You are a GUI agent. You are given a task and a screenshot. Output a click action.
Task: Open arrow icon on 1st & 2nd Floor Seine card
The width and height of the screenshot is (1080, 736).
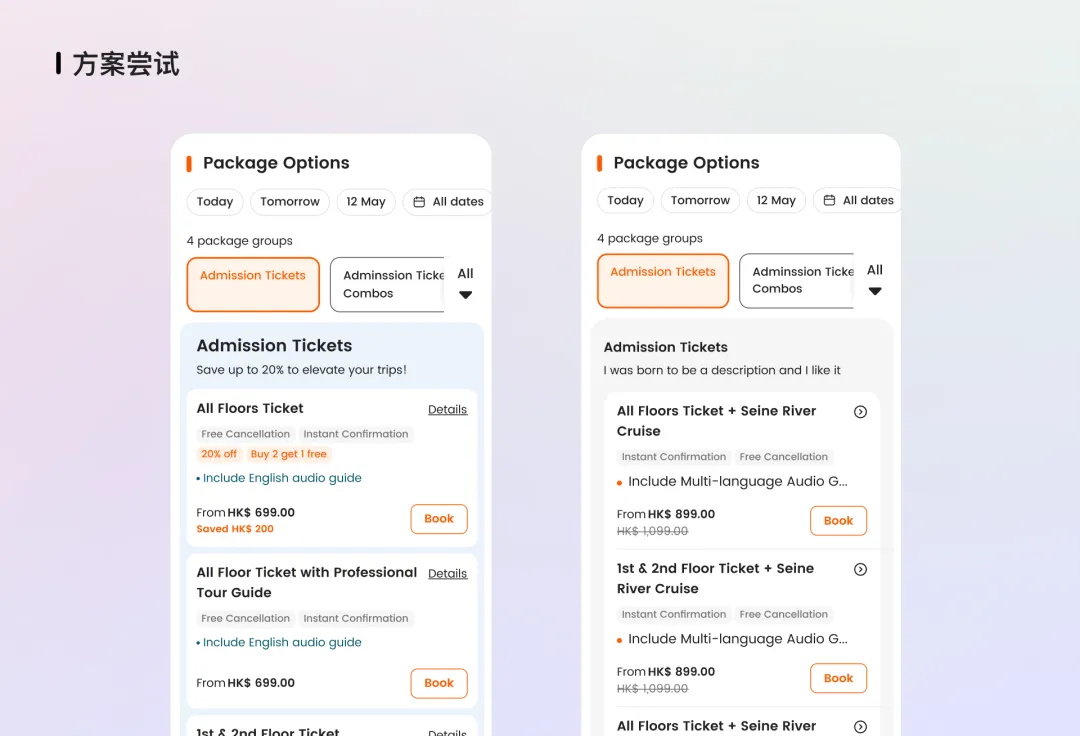tap(860, 569)
